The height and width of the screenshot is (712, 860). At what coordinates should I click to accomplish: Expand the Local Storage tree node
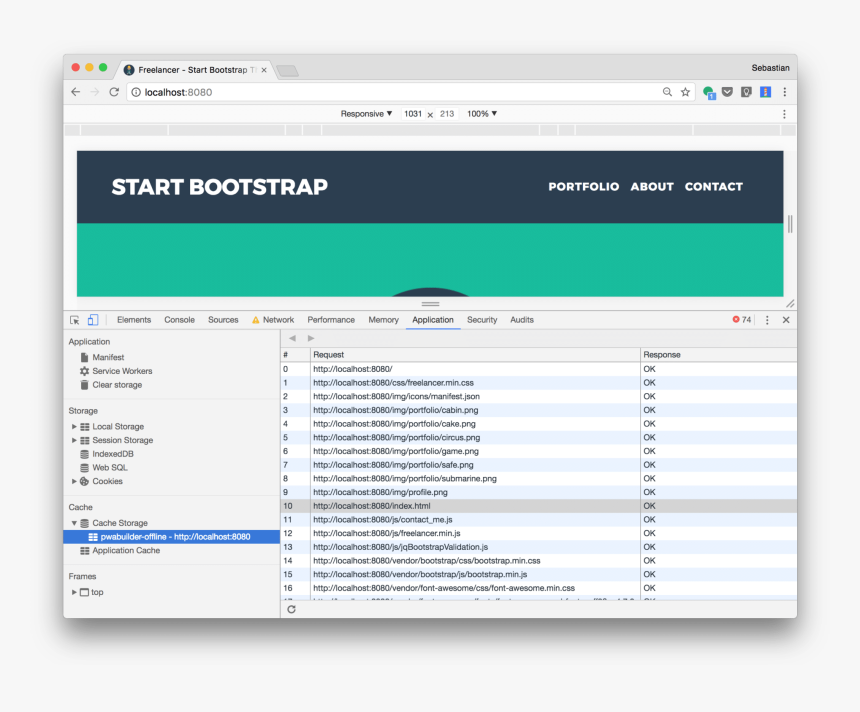pos(74,427)
